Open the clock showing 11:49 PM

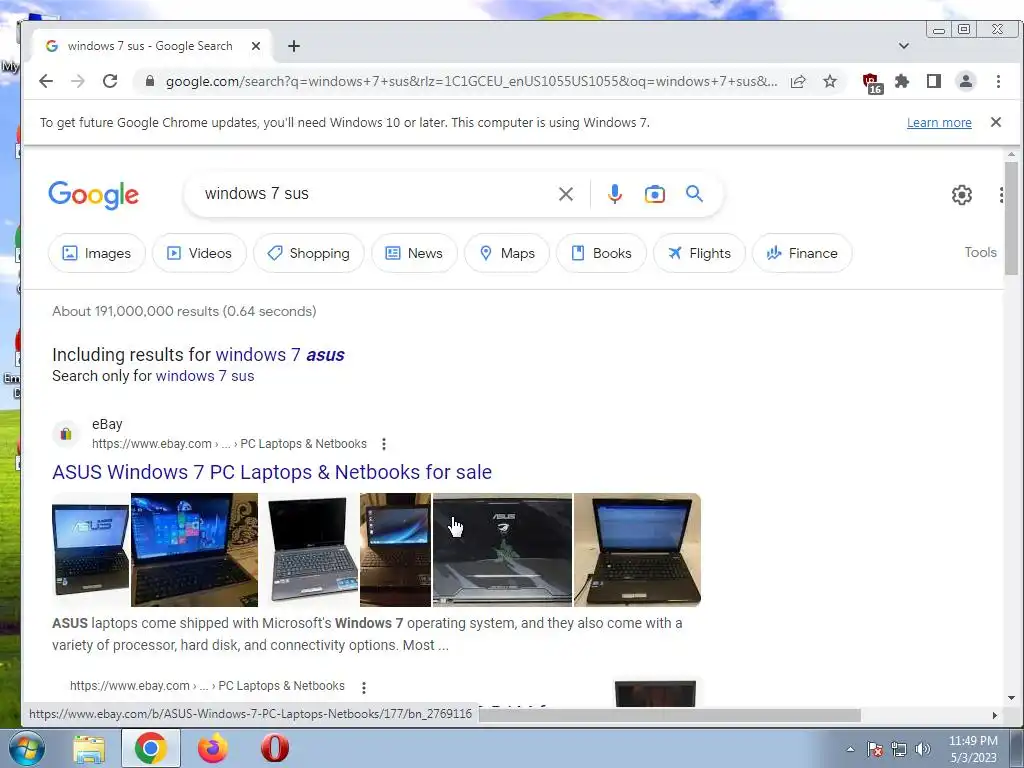973,749
